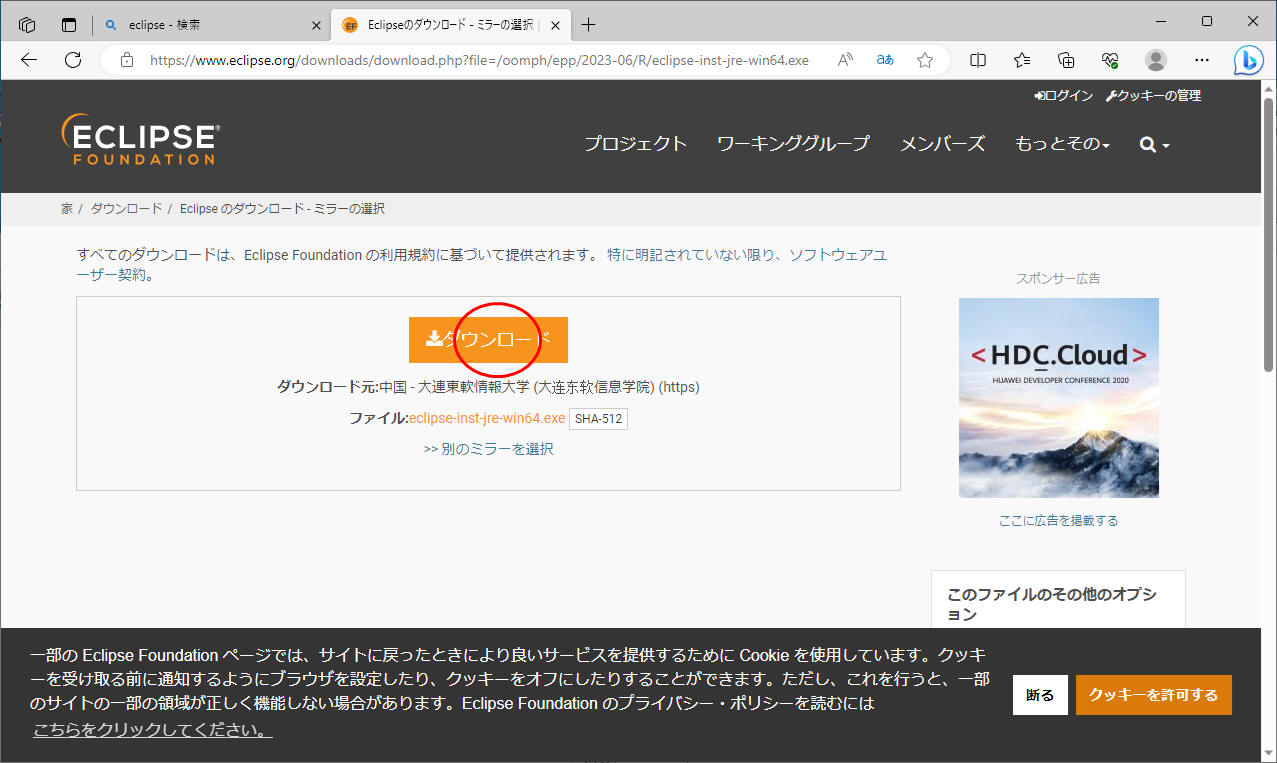
Task: Click the SHA-512 checksum button
Action: 598,418
